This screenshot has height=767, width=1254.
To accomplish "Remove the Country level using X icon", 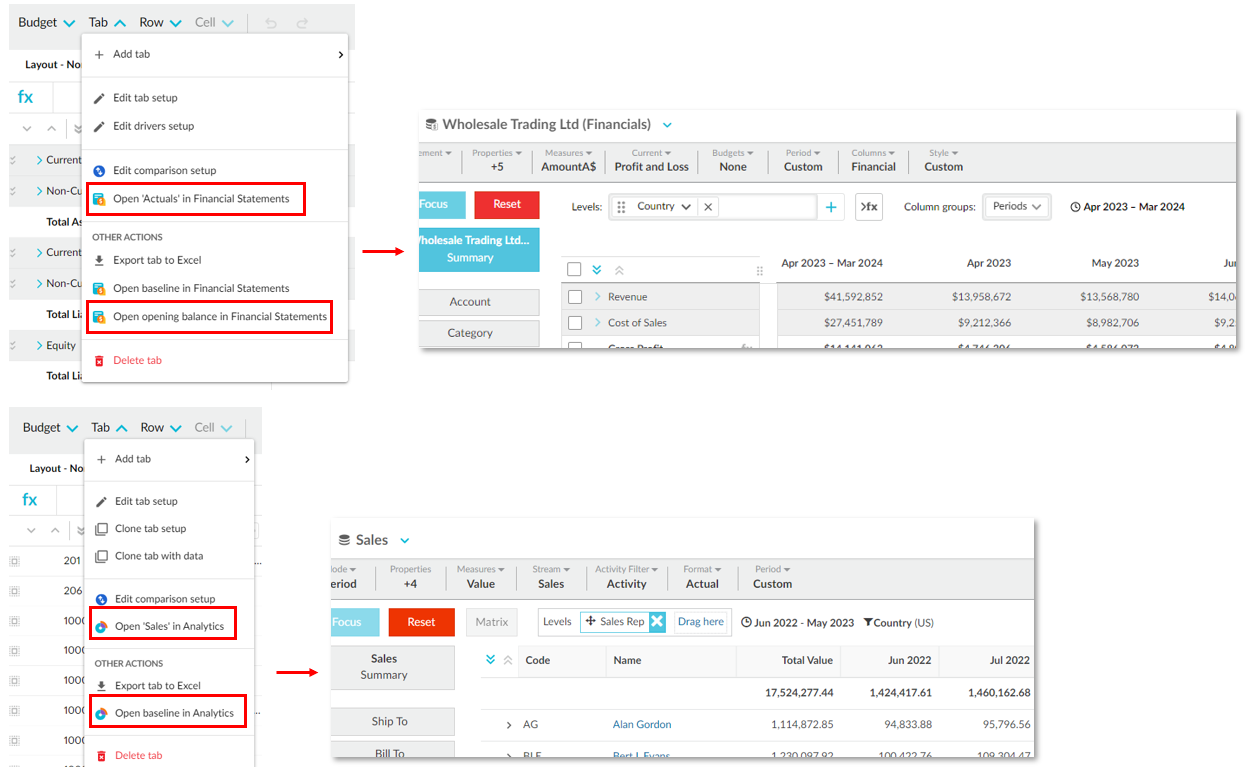I will [x=708, y=207].
